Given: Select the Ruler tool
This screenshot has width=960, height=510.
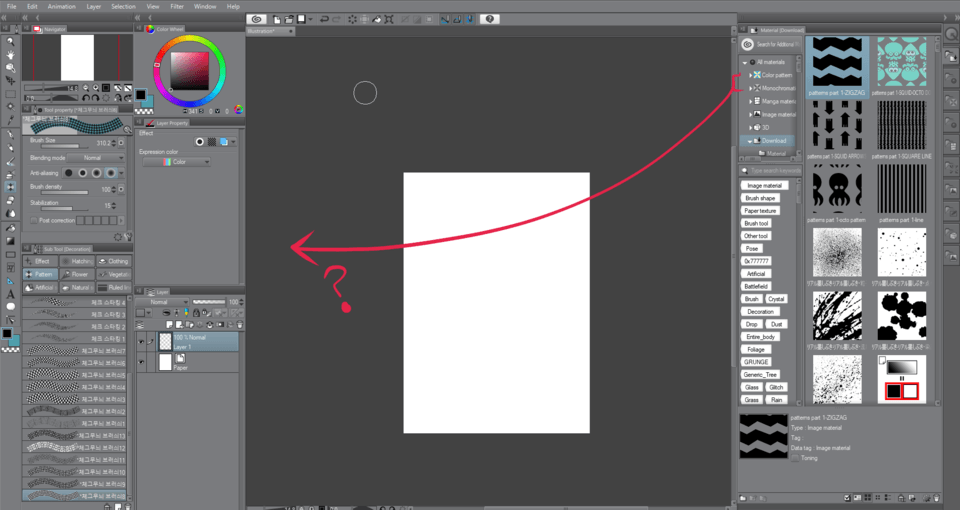Looking at the screenshot, I should coord(10,281).
